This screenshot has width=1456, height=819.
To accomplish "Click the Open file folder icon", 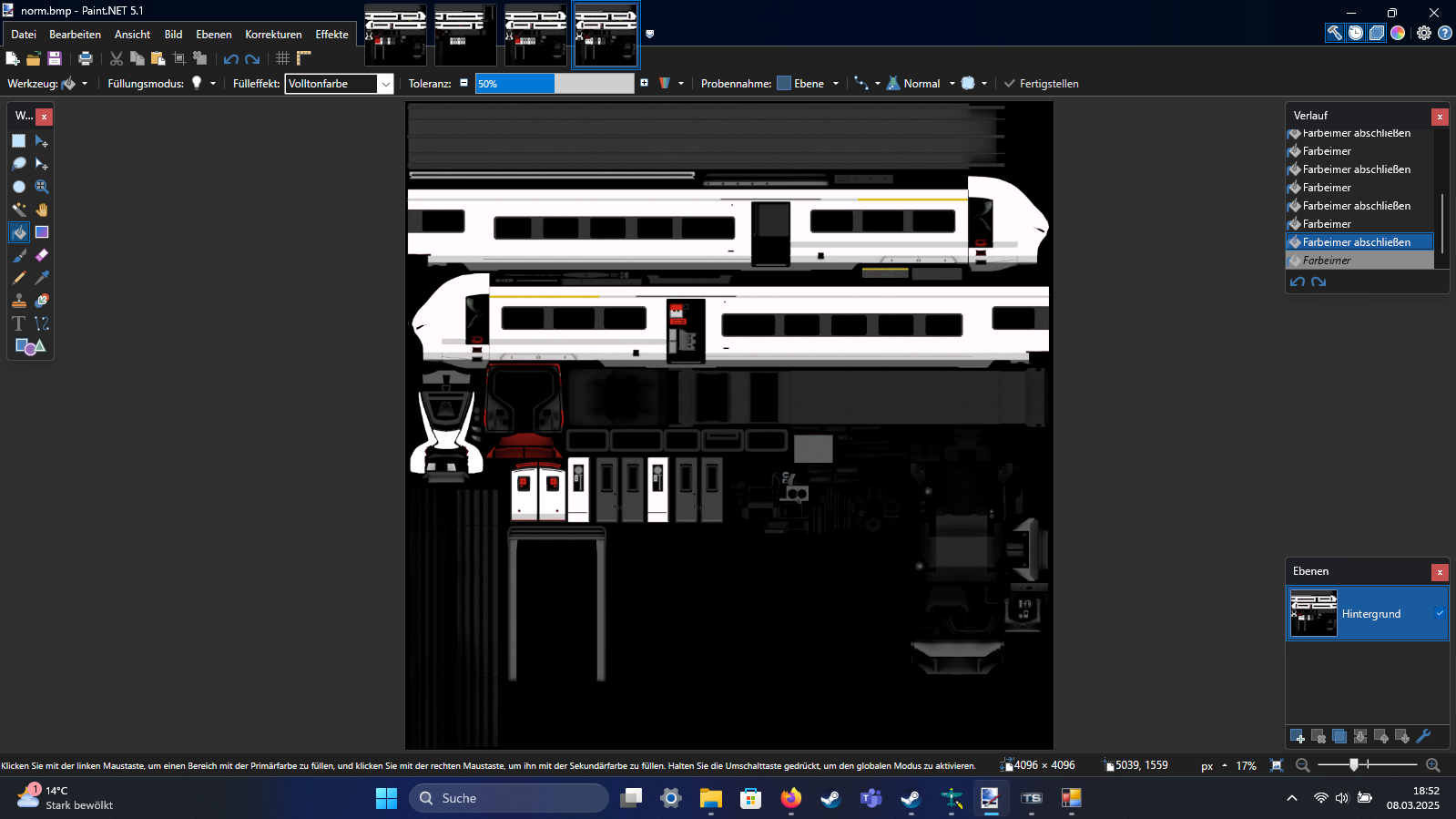I will coord(34,58).
